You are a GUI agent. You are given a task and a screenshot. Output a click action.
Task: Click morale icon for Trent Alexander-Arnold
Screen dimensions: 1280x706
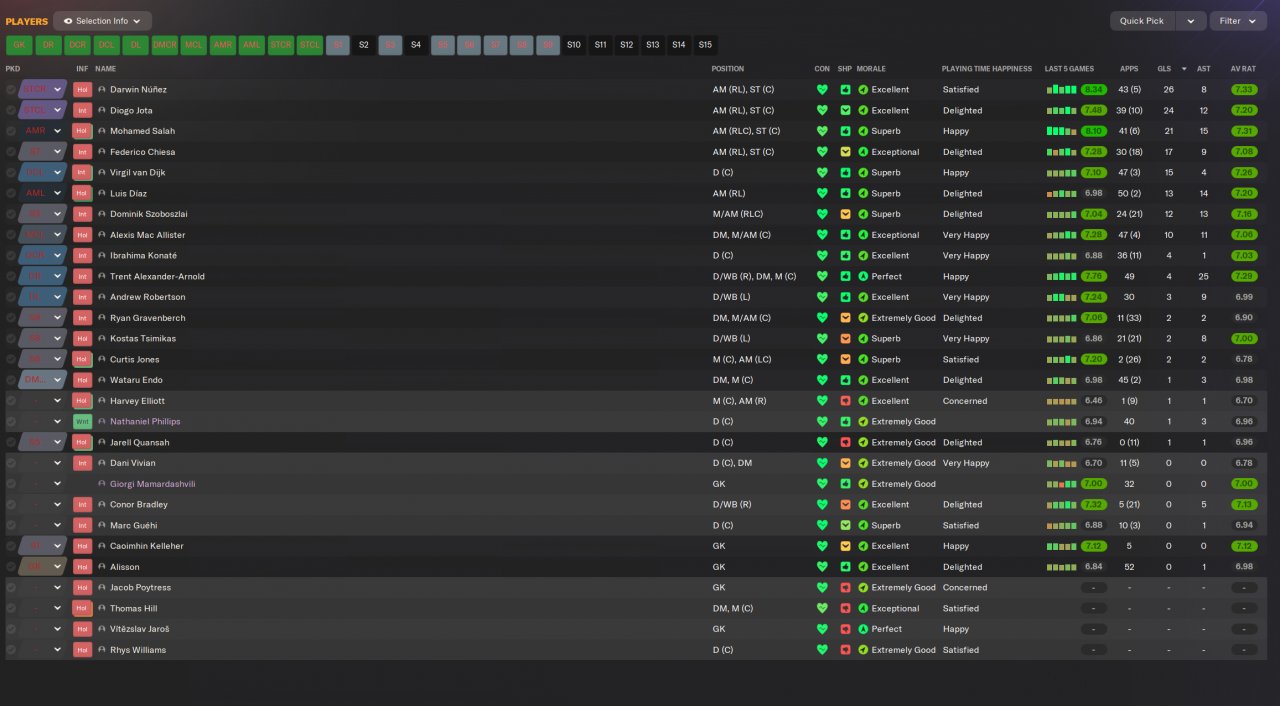click(863, 277)
